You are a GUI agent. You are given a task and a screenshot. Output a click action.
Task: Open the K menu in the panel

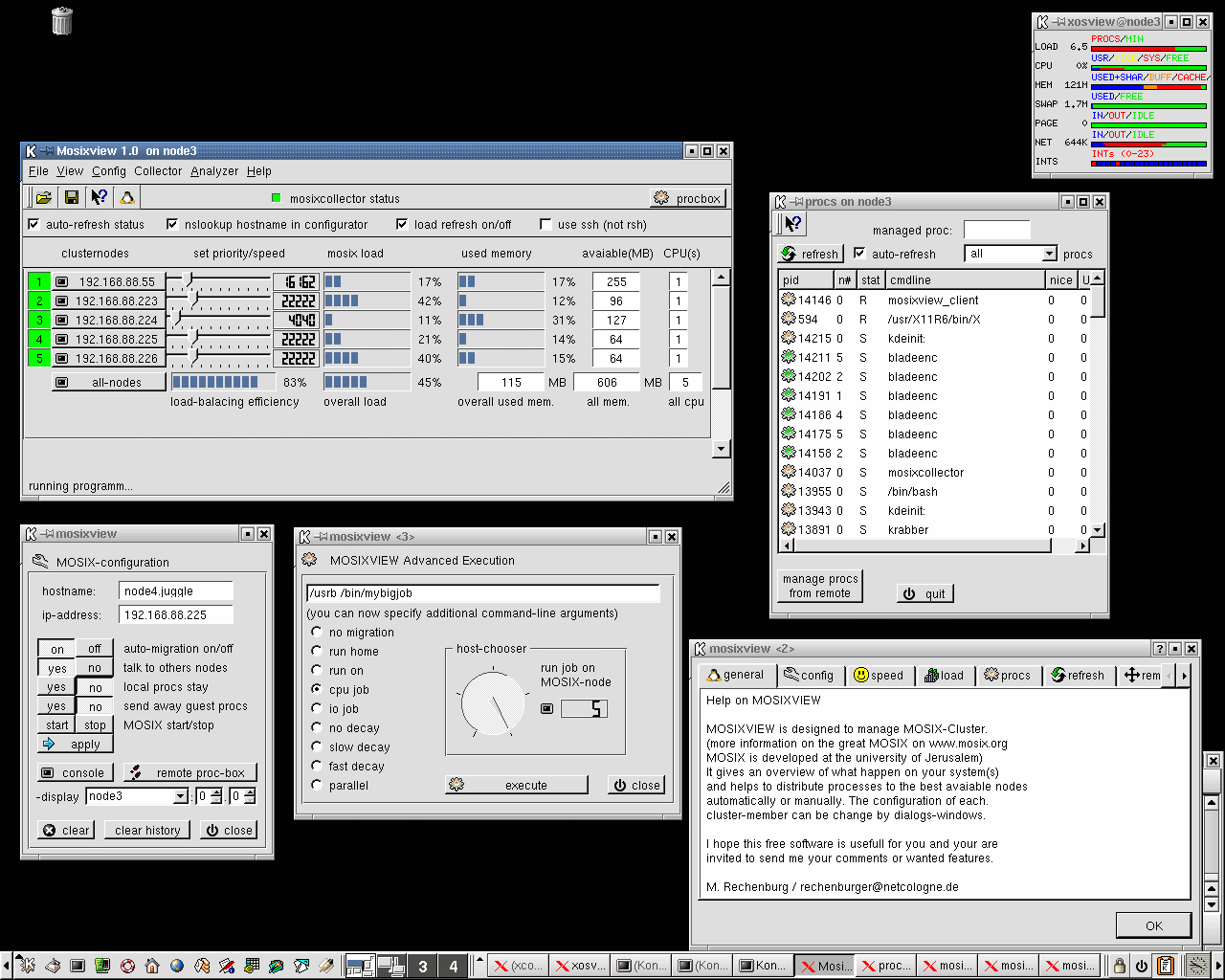(x=28, y=966)
